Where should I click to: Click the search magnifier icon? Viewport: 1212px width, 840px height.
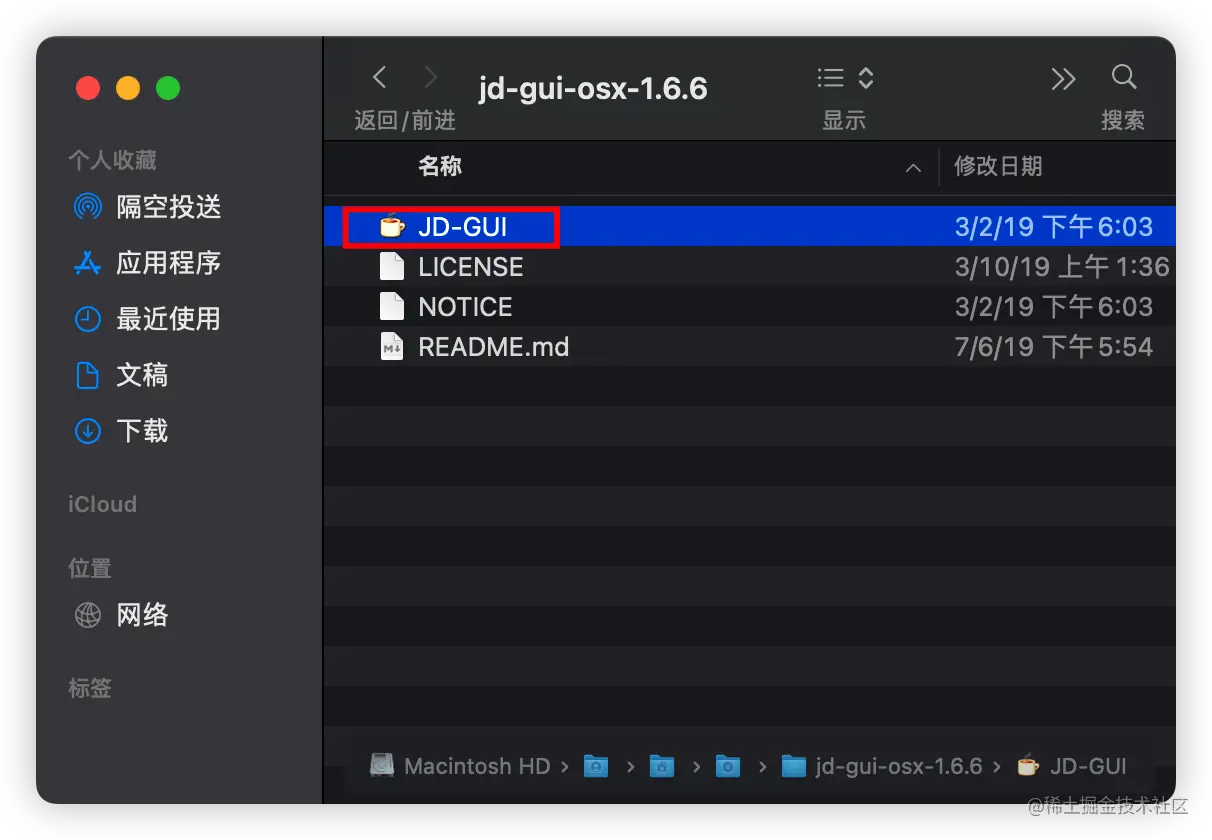click(x=1124, y=77)
